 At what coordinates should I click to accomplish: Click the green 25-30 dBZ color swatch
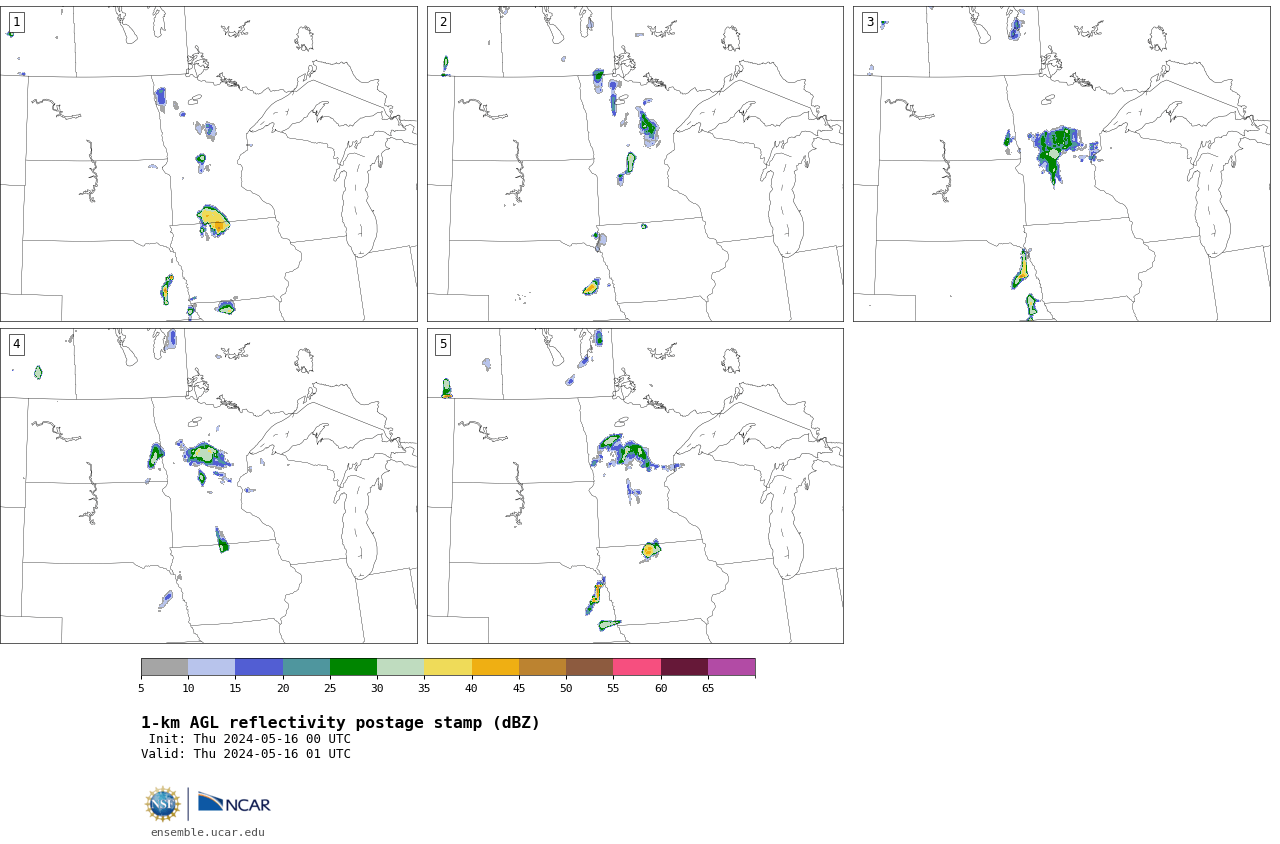[x=353, y=667]
